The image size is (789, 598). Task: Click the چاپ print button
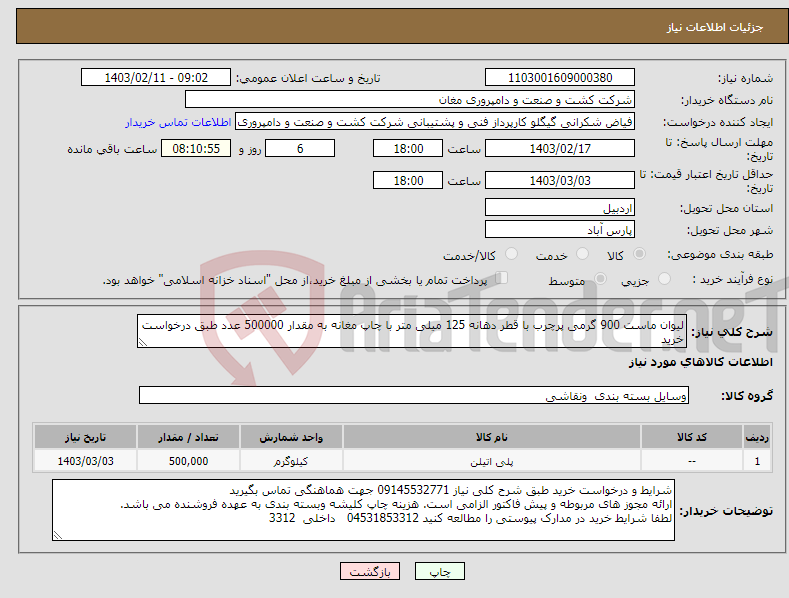[x=440, y=571]
